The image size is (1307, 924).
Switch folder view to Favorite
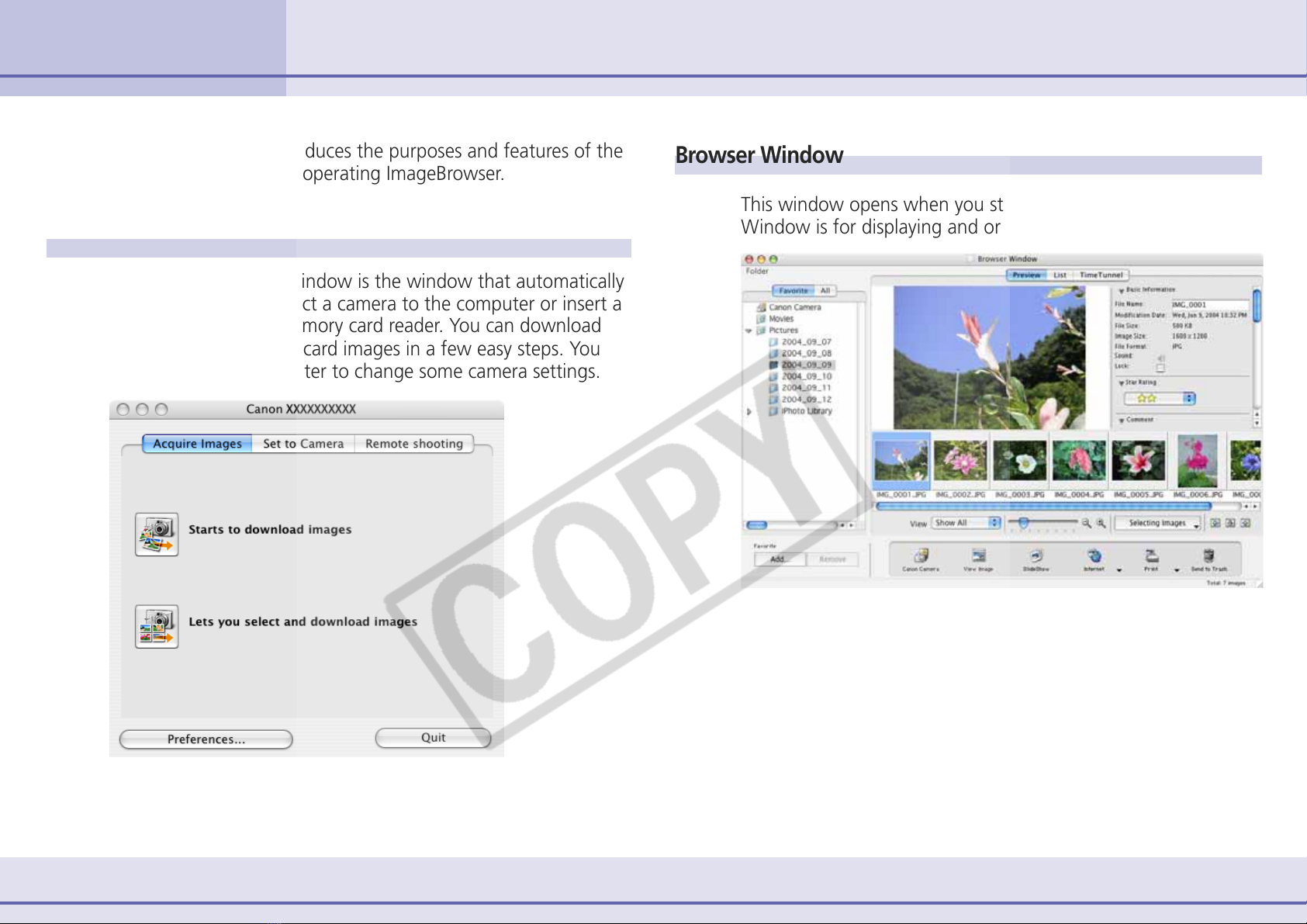[793, 291]
